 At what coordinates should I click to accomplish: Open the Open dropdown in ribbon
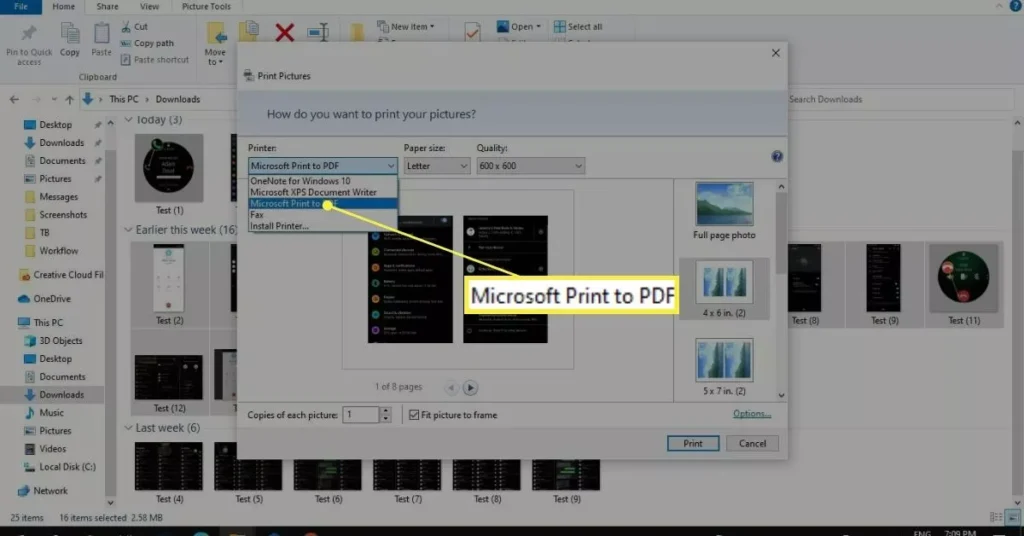click(x=519, y=27)
